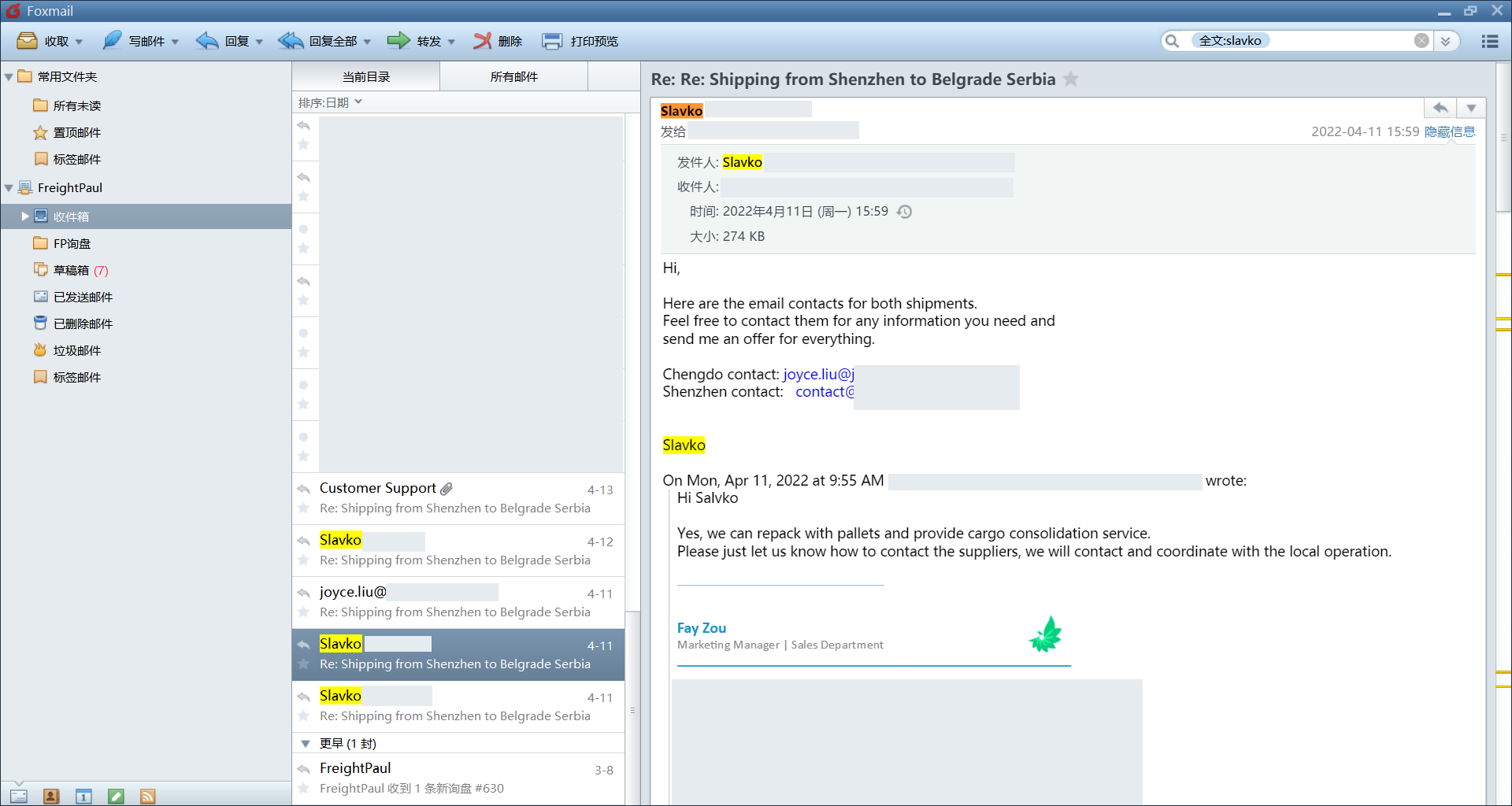Click the 隐藏信息 hide details link
Viewport: 1512px width, 806px height.
pos(1450,131)
